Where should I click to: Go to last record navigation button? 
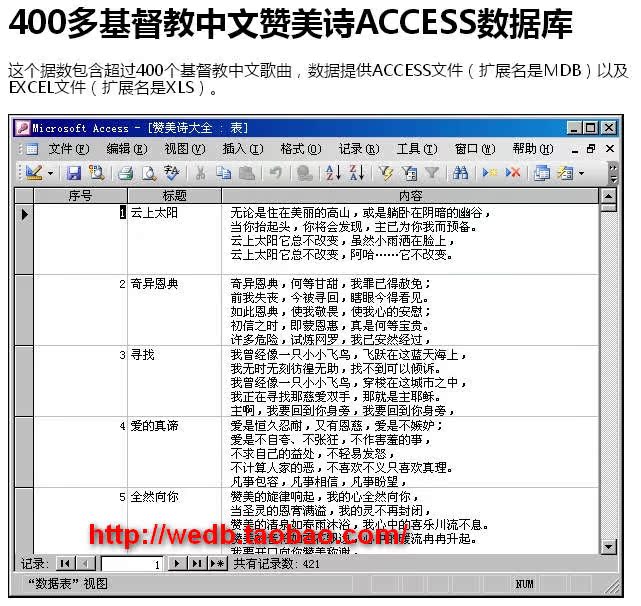tap(197, 564)
